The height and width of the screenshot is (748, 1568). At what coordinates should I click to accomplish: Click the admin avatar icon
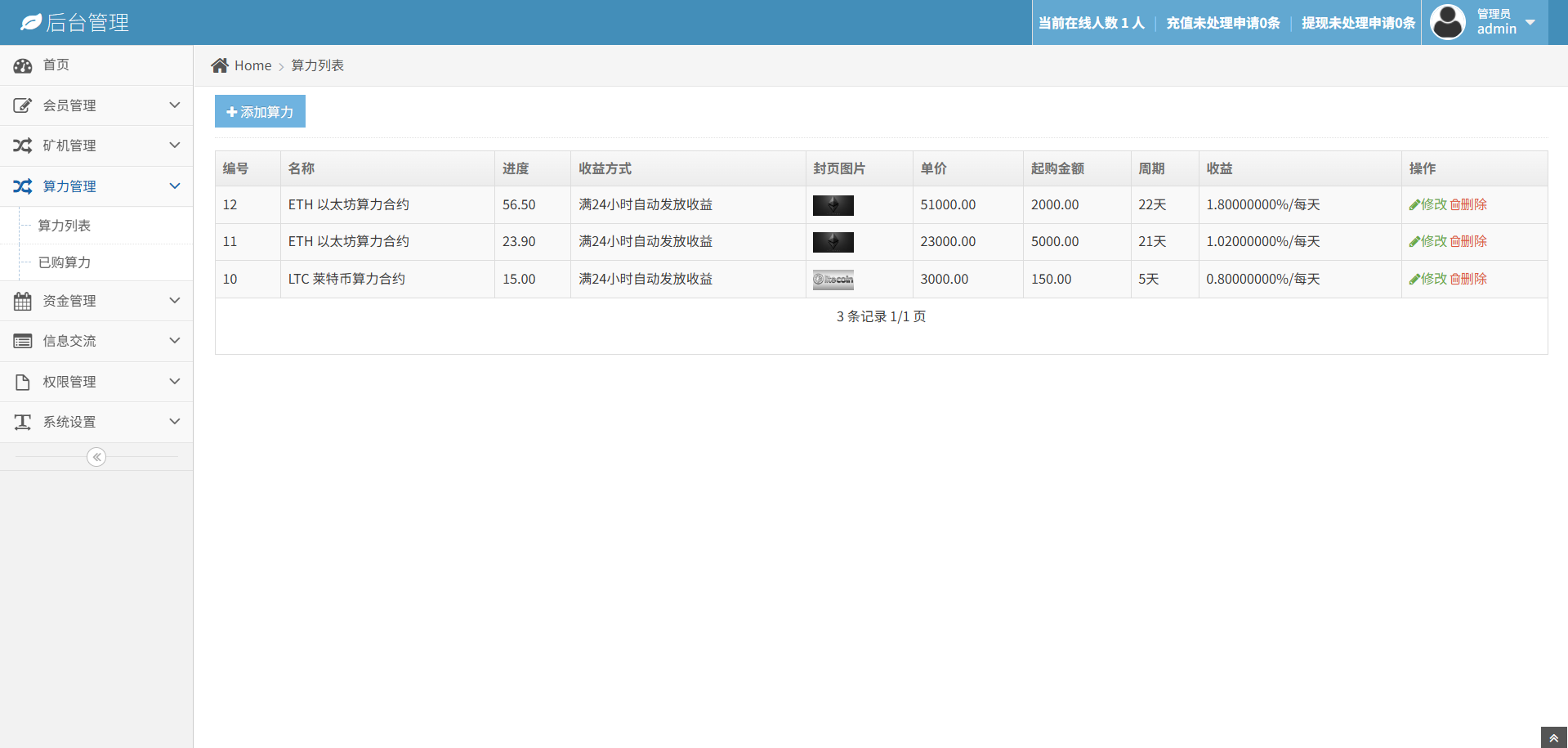(1447, 22)
